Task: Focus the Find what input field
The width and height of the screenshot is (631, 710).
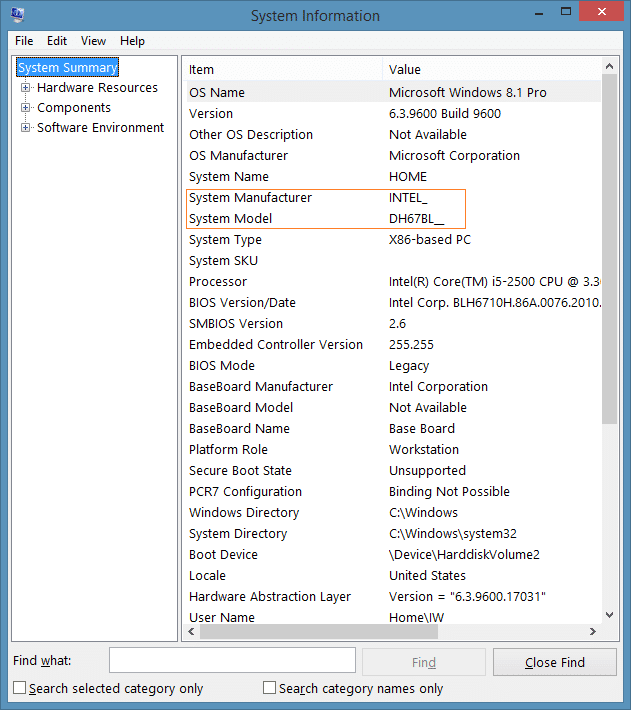Action: tap(232, 660)
